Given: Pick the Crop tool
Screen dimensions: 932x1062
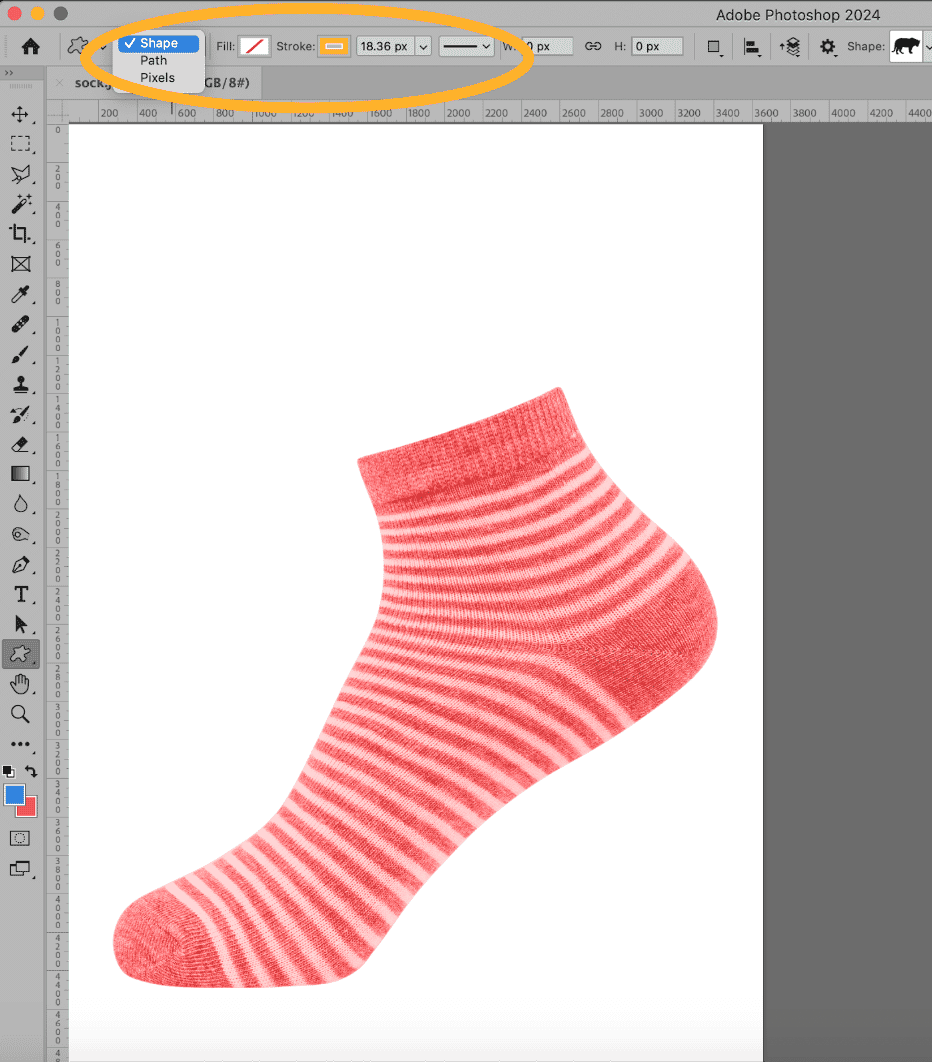Looking at the screenshot, I should coord(20,234).
